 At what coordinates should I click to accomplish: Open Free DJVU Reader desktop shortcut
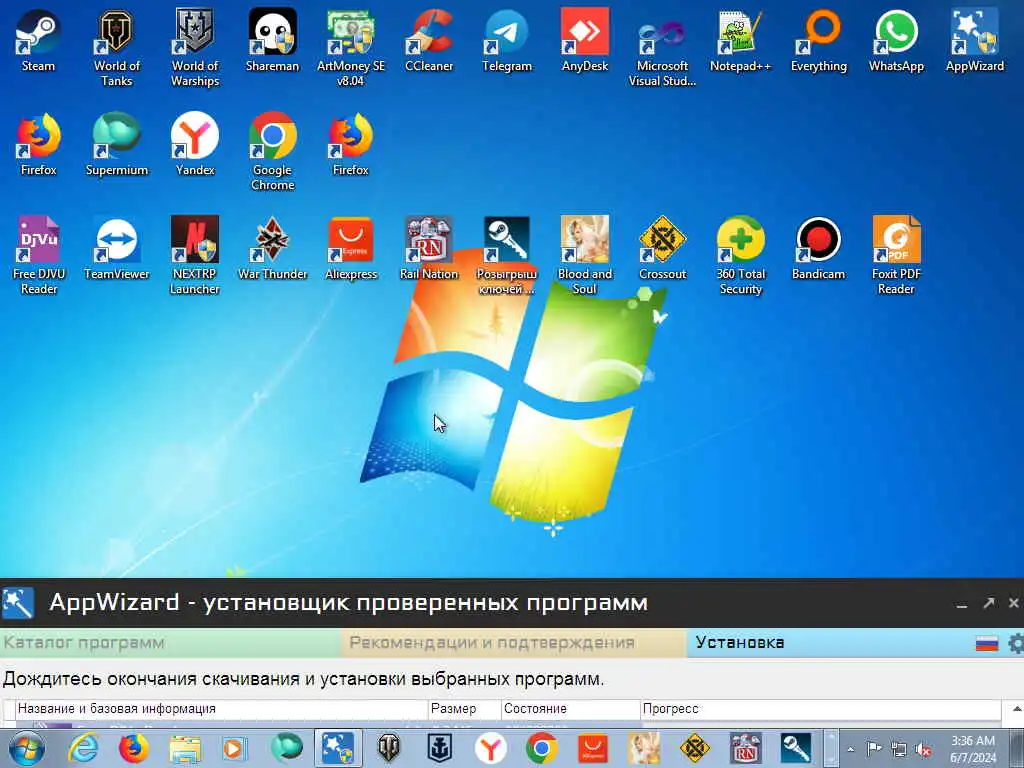tap(39, 255)
